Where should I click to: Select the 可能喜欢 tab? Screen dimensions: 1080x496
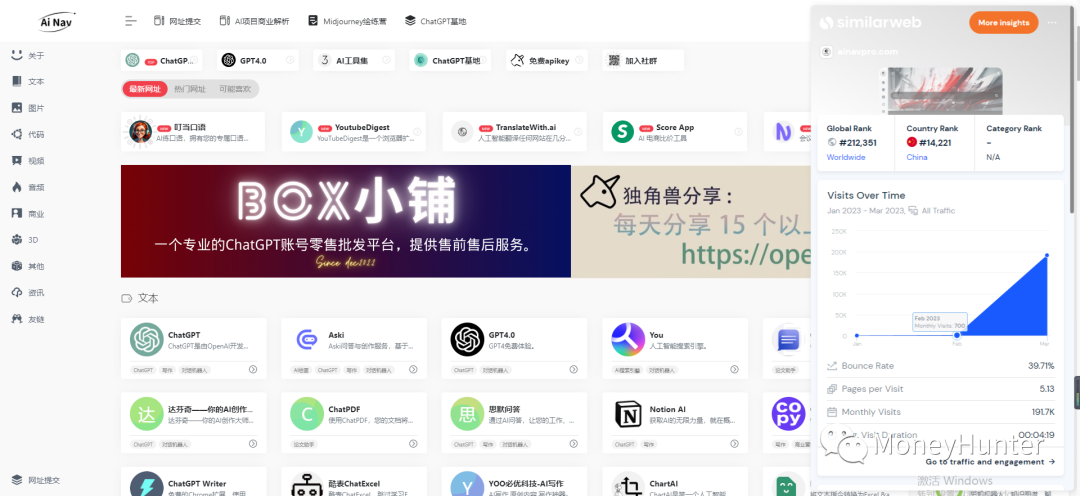[236, 89]
